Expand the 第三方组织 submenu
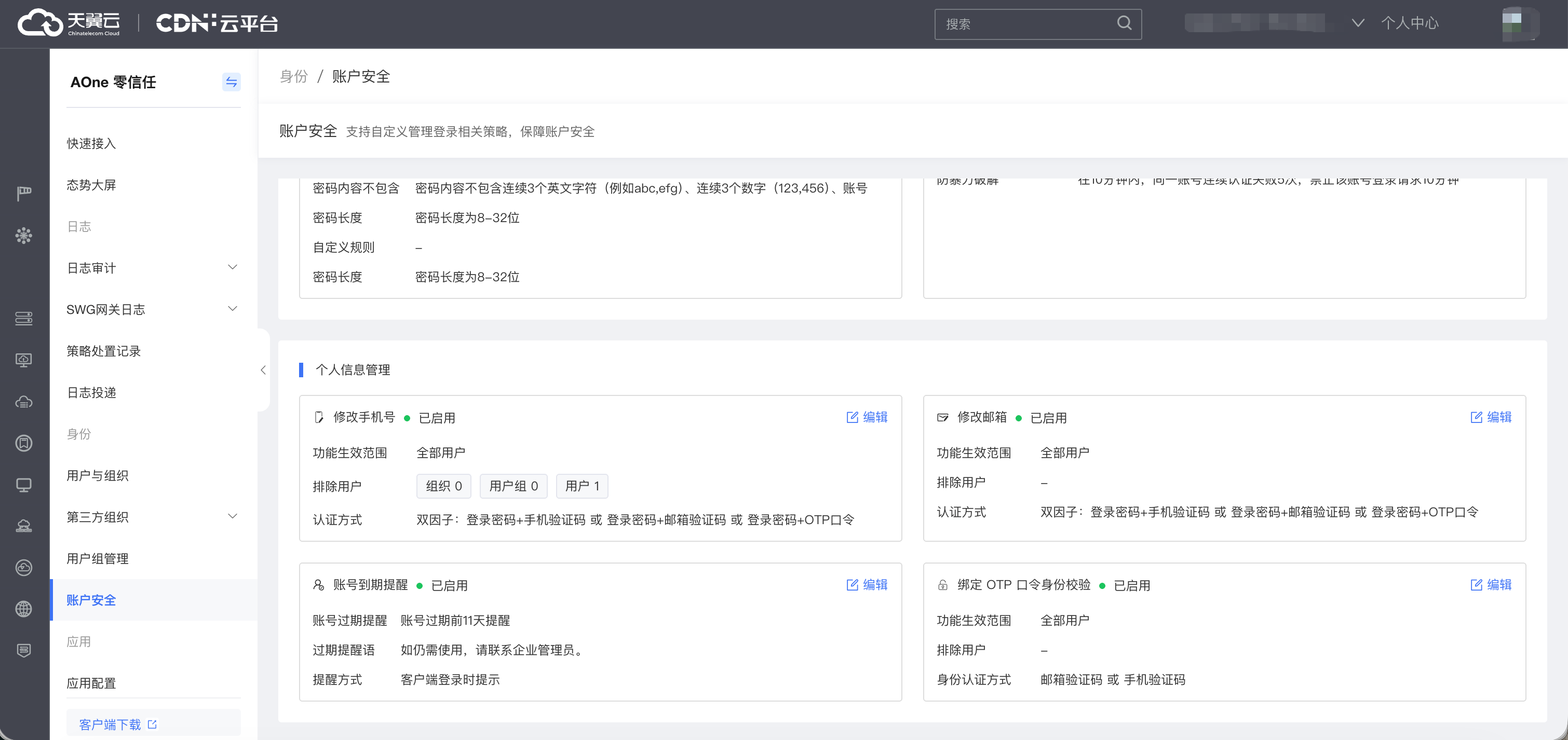Screen dimensions: 1568x740 pyautogui.click(x=232, y=516)
